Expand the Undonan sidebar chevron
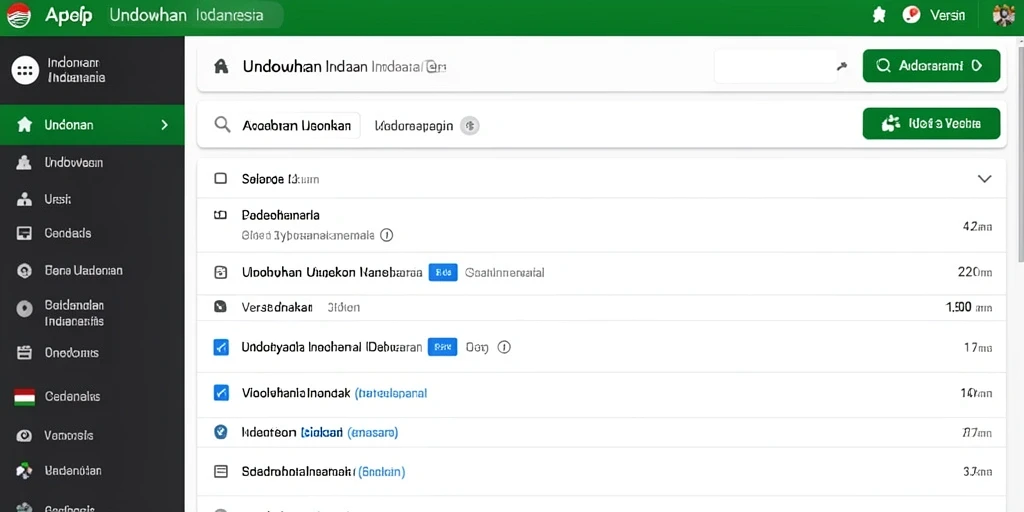 click(165, 125)
